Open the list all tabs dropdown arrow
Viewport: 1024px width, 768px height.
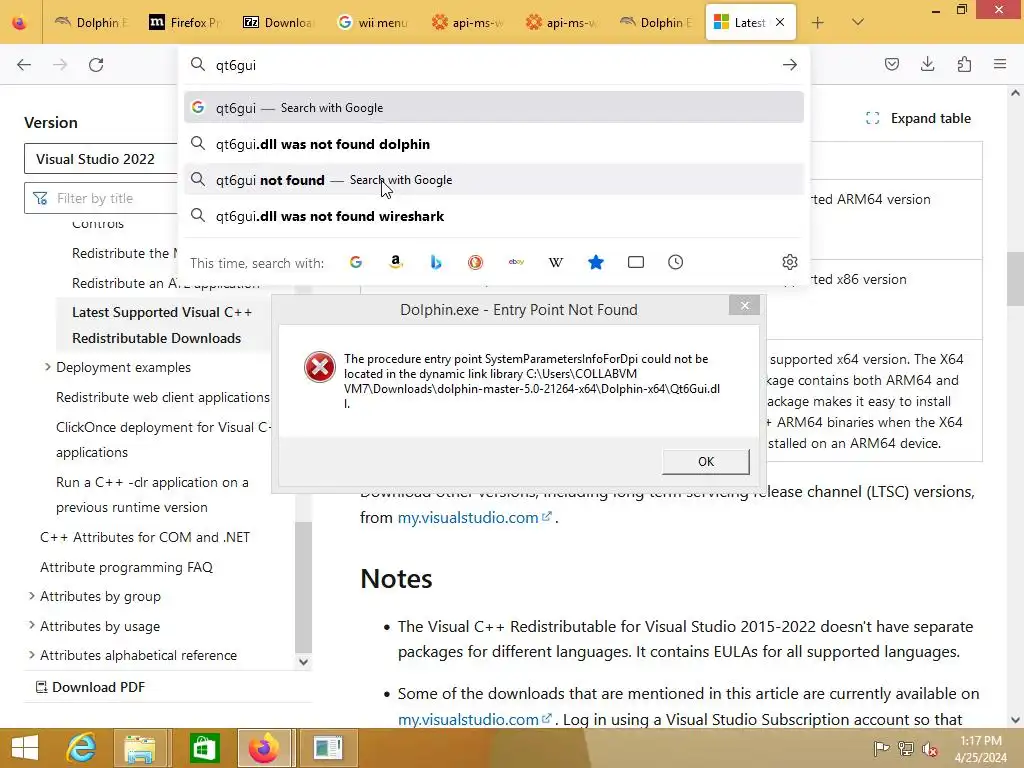[x=858, y=22]
